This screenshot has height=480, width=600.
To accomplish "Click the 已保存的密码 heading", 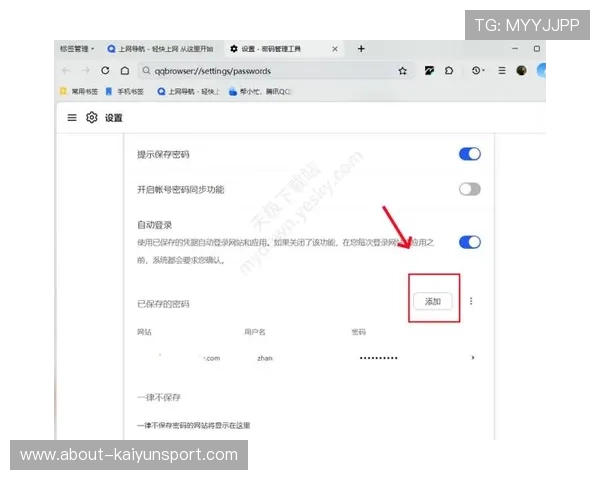I will coord(163,304).
